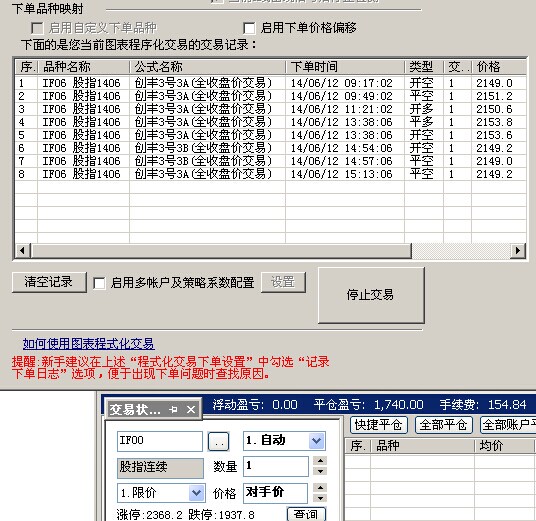Toggle 启用多帐户及策略系数配置 checkbox
The height and width of the screenshot is (521, 536).
99,283
